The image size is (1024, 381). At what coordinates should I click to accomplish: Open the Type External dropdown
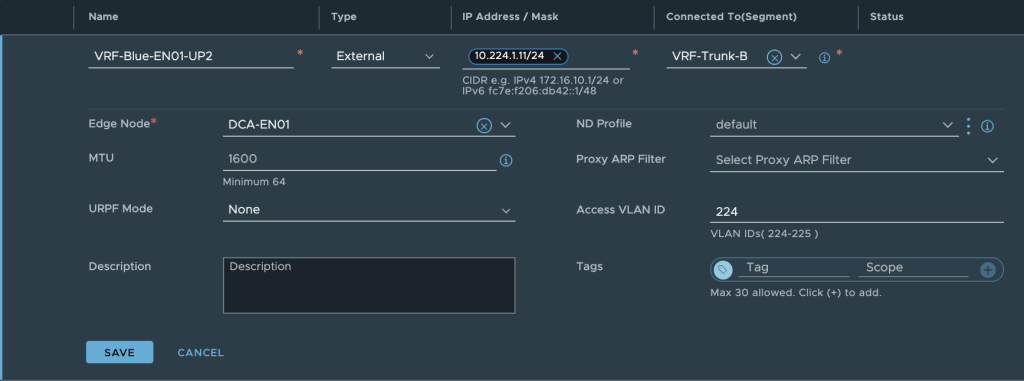(385, 57)
